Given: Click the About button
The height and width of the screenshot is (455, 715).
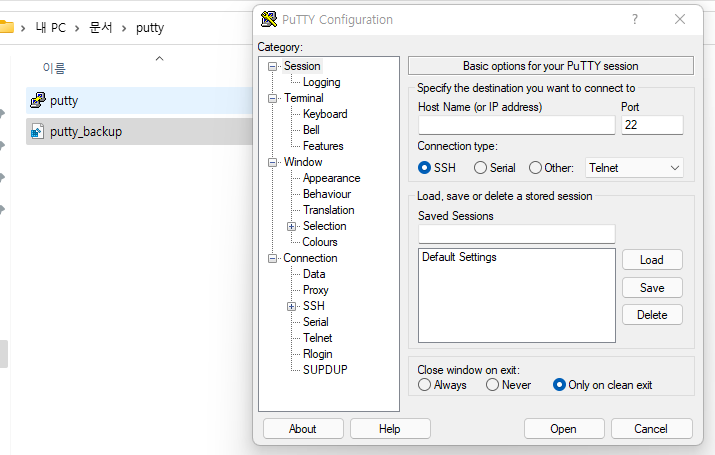Looking at the screenshot, I should coord(303,429).
